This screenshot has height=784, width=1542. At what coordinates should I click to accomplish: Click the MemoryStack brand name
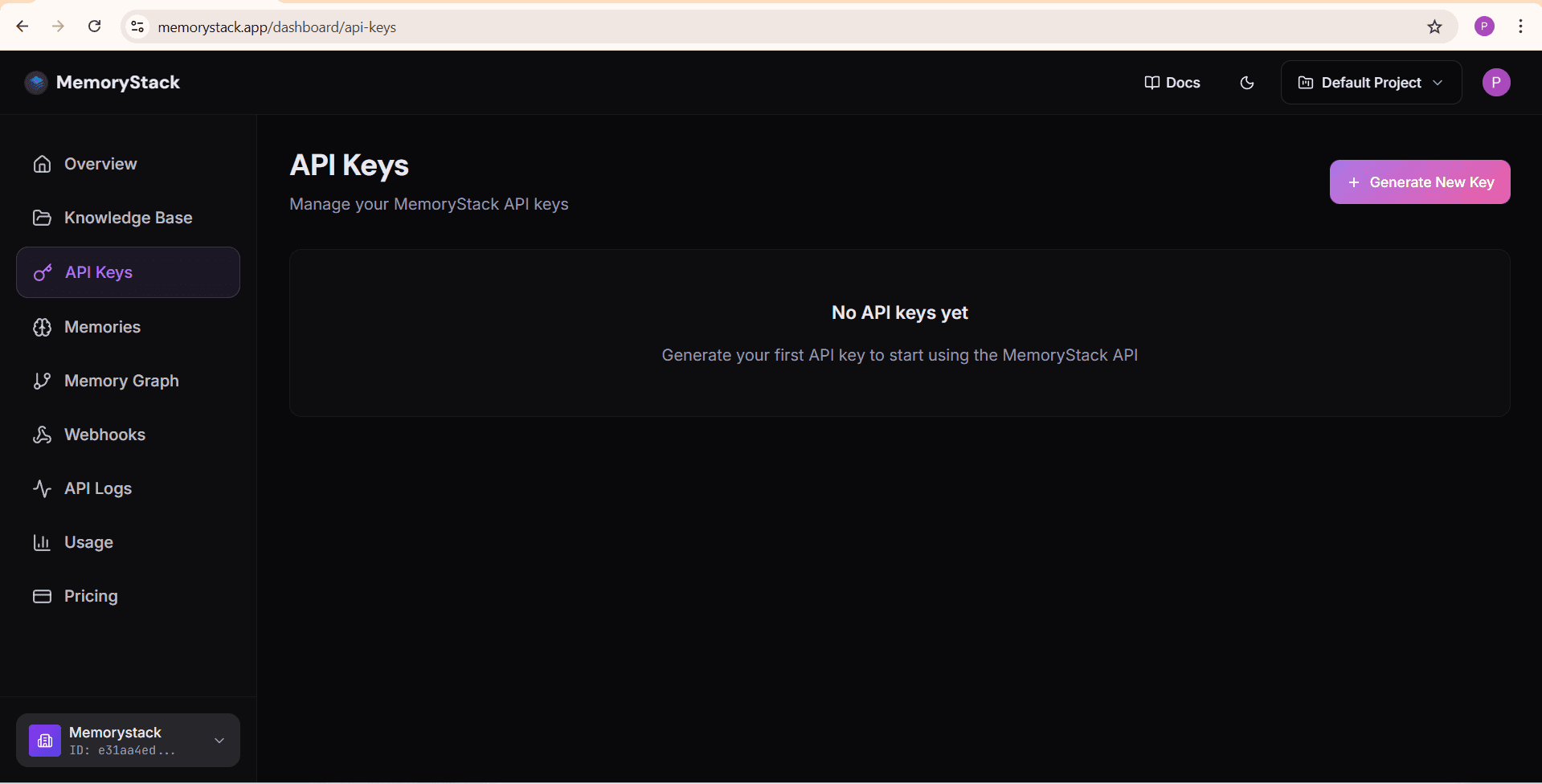tap(118, 83)
